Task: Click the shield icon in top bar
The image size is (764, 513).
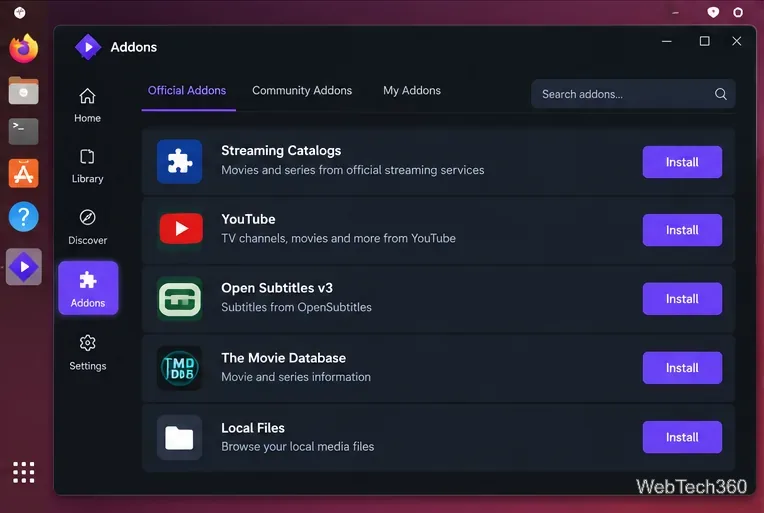Action: click(713, 12)
